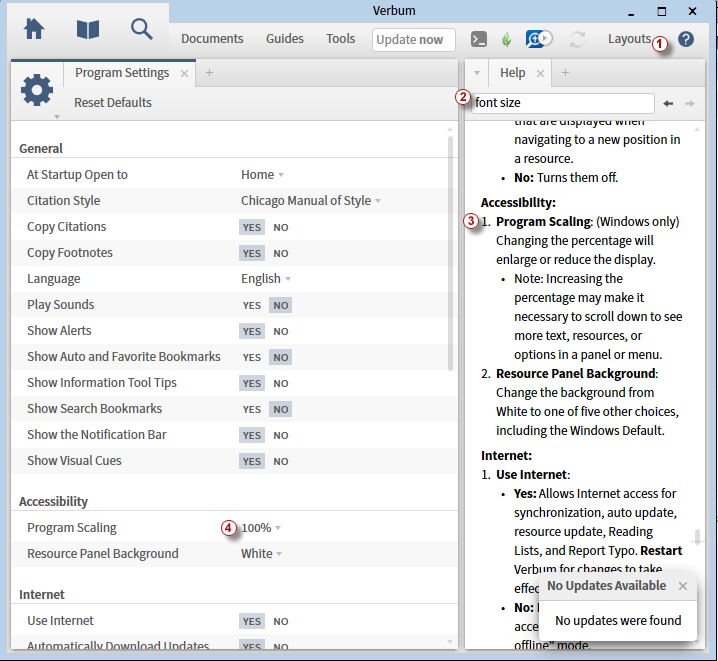Open the command box terminal icon
718x661 pixels.
[x=479, y=39]
